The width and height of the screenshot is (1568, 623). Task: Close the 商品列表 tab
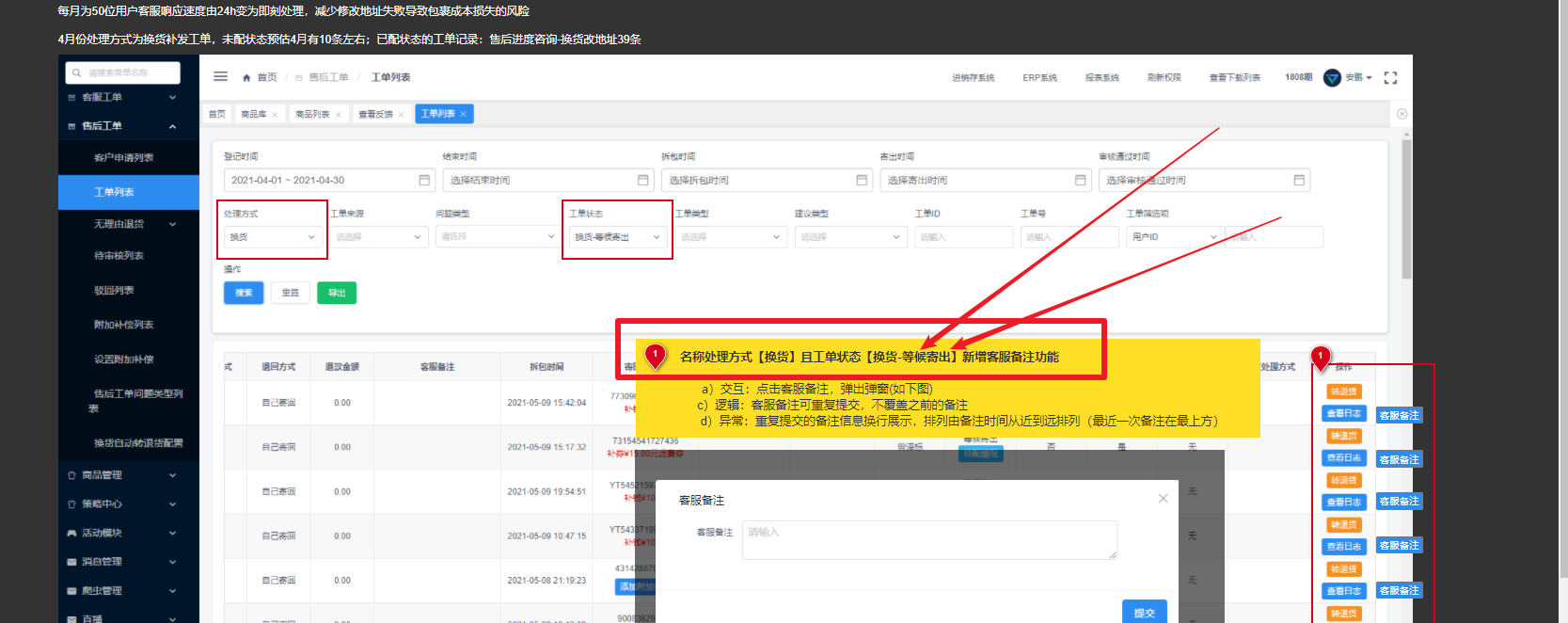coord(339,115)
